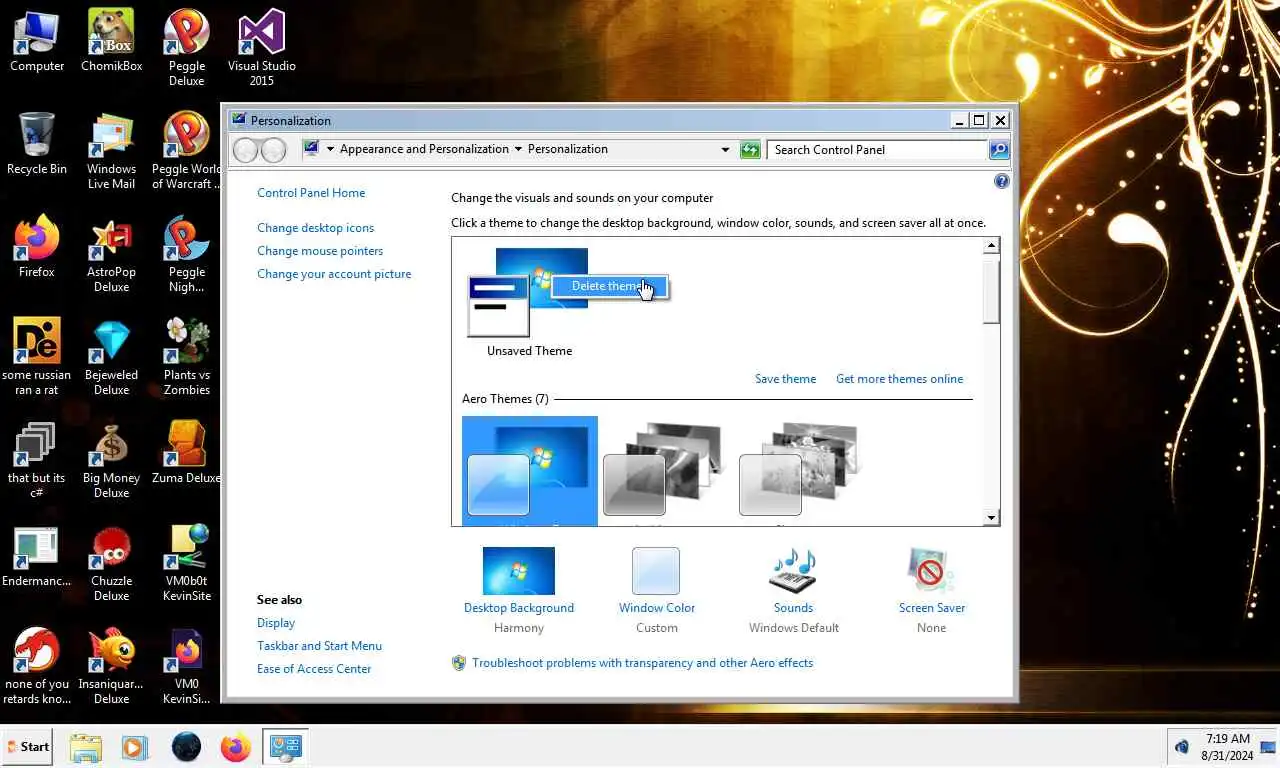The image size is (1280, 768).
Task: Select AstroPop Deluxe desktop icon
Action: coord(111,254)
